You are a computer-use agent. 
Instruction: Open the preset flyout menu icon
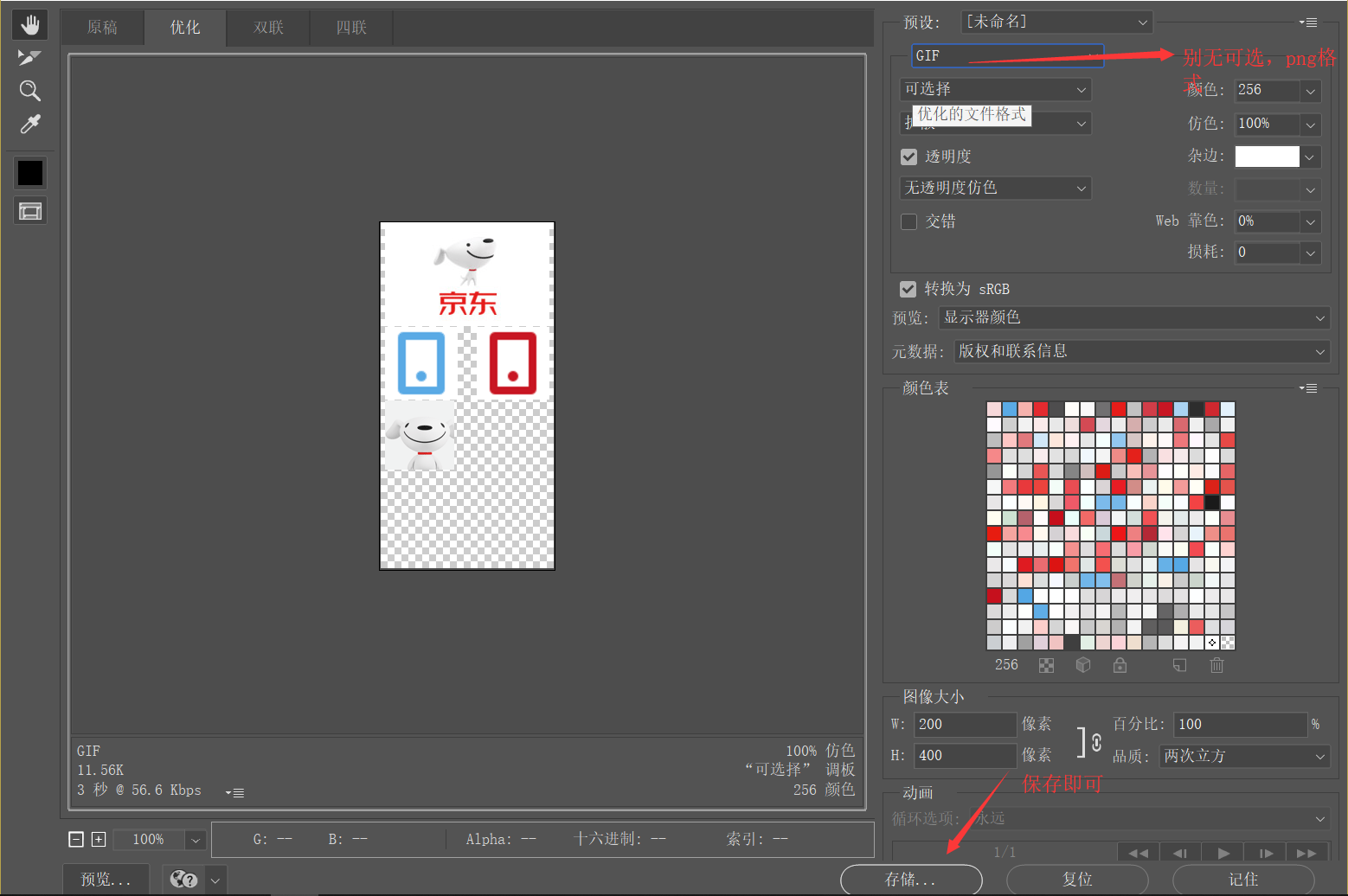tap(1308, 22)
